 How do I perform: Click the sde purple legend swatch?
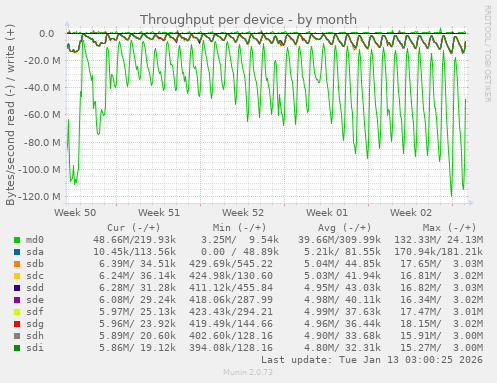coord(17,300)
